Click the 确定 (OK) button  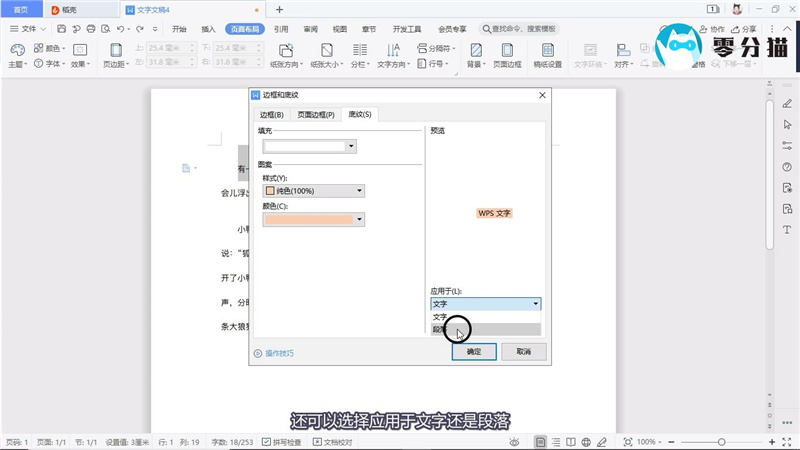pos(474,352)
